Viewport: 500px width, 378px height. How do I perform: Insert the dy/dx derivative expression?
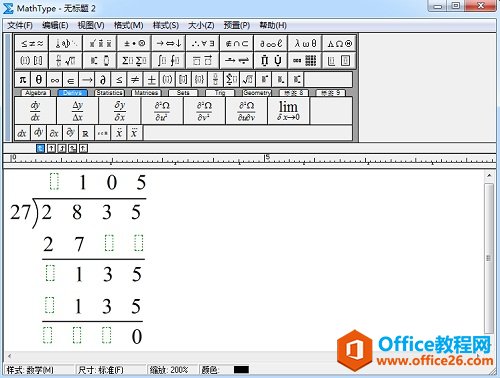[35, 111]
